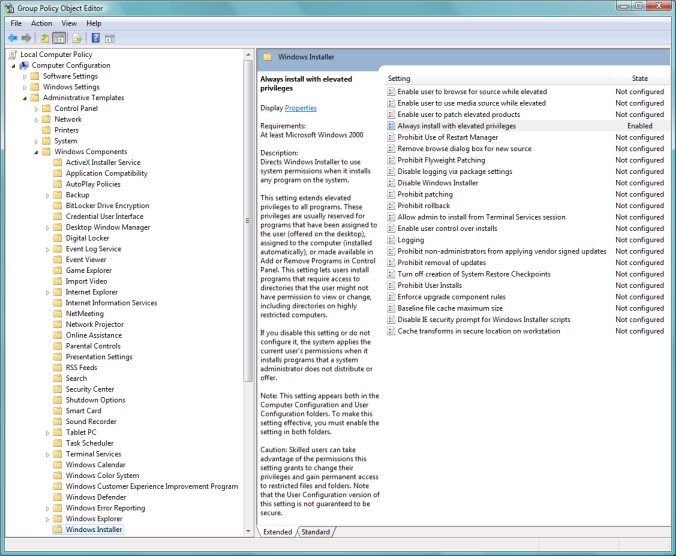Click the Export List toolbar icon

77,38
